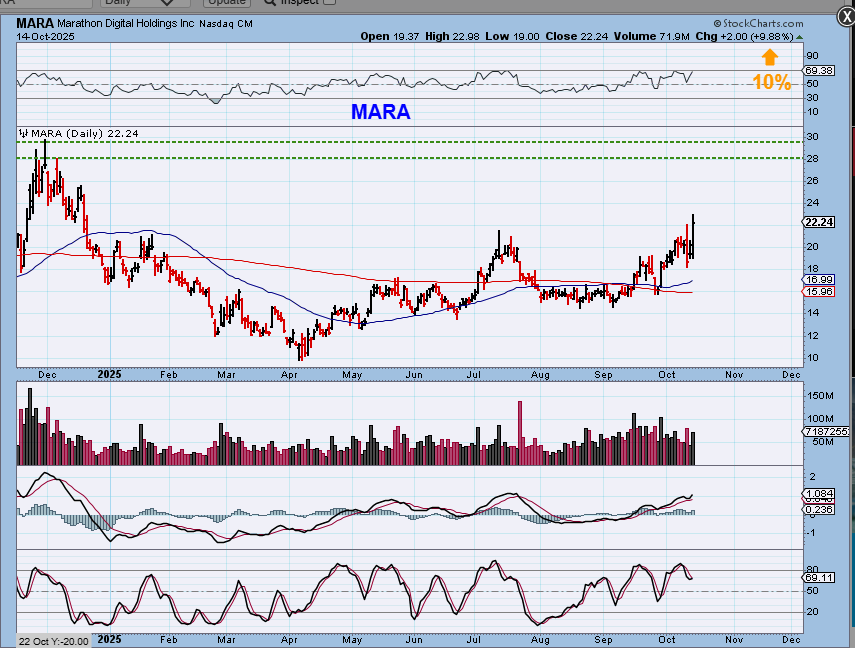Click the '22 Oct Y:-20.00' cursor readout
The height and width of the screenshot is (648, 855).
[53, 641]
